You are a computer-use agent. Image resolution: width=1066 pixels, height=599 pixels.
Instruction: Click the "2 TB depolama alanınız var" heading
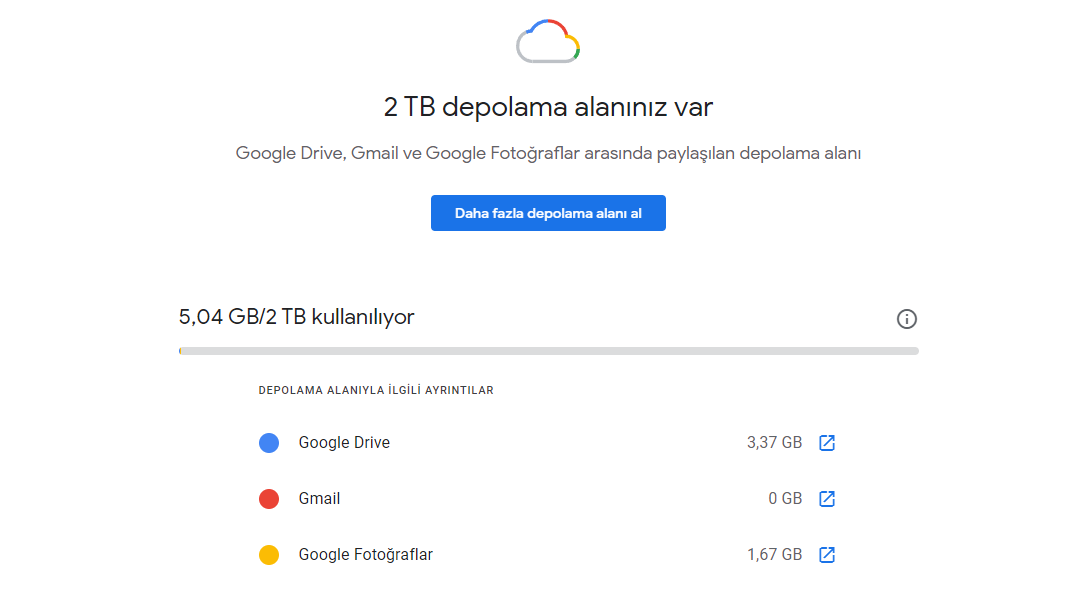coord(548,107)
